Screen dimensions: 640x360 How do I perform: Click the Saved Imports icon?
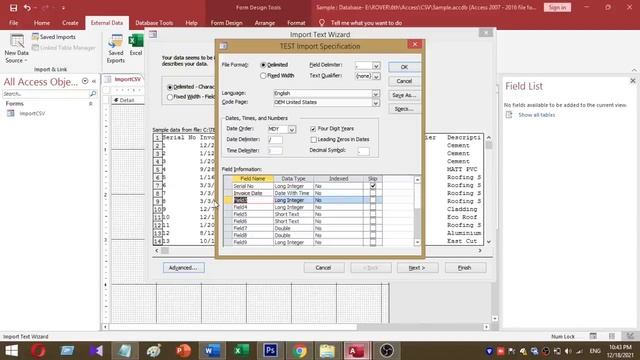click(36, 37)
